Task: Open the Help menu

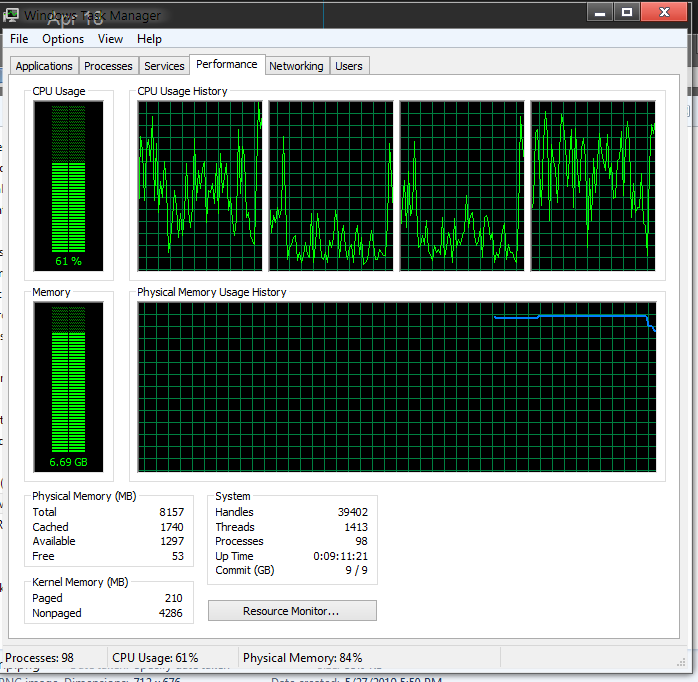Action: click(149, 39)
